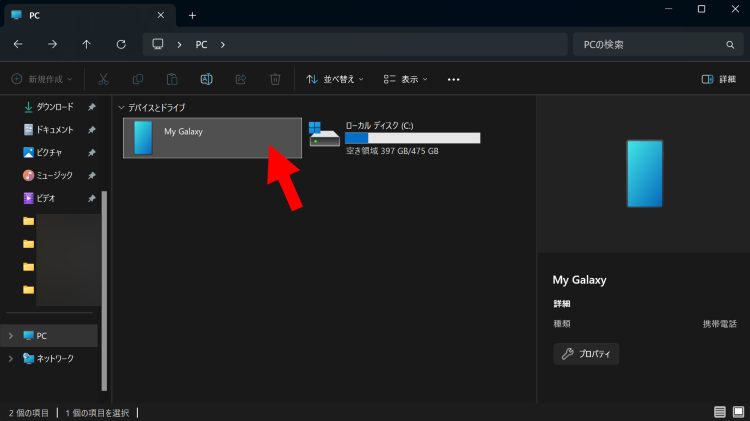
Task: Open ミュージック in the sidebar
Action: [48, 176]
